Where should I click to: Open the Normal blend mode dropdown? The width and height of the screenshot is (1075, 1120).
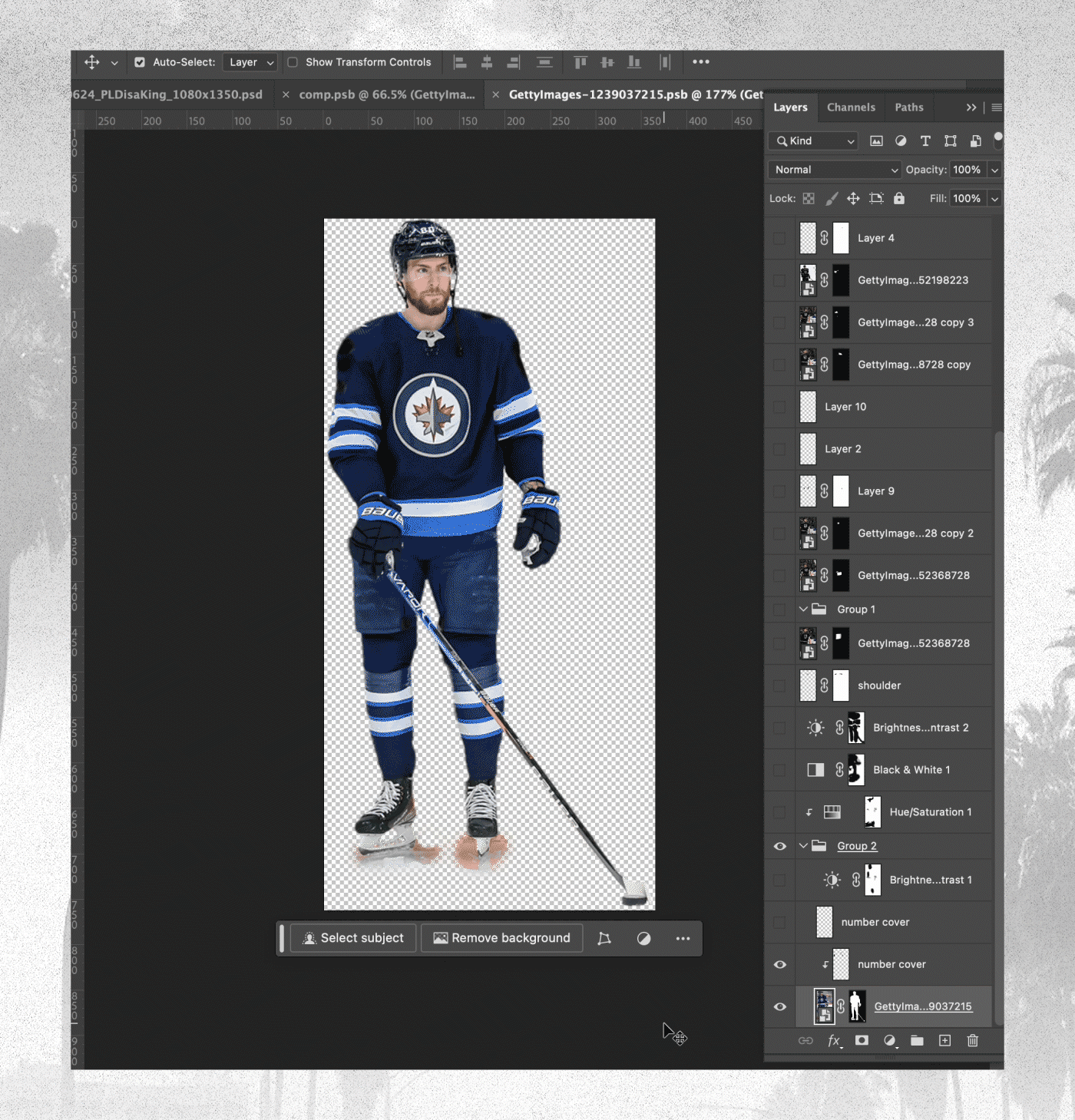point(834,170)
